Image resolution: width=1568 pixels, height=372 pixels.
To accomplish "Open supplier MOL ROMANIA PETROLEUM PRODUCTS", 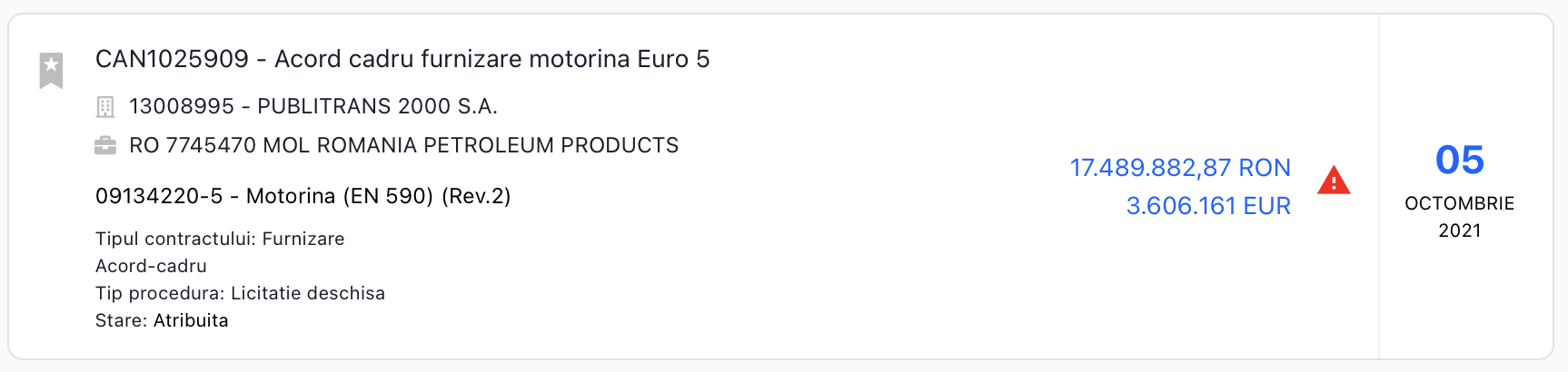I will pyautogui.click(x=404, y=145).
